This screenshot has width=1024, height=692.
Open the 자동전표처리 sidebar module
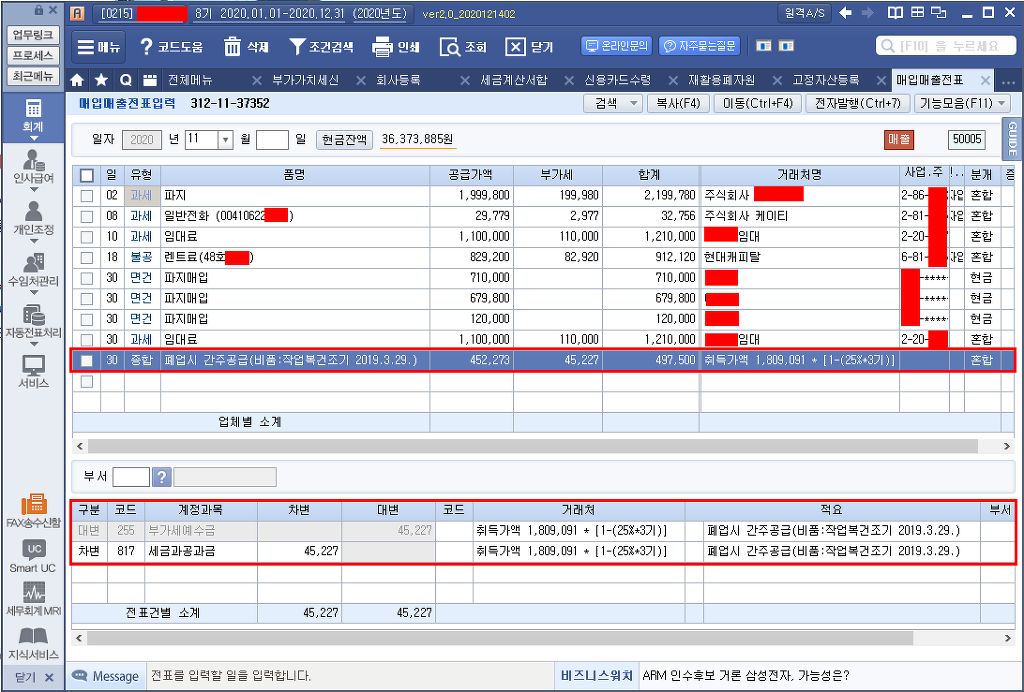(x=33, y=321)
